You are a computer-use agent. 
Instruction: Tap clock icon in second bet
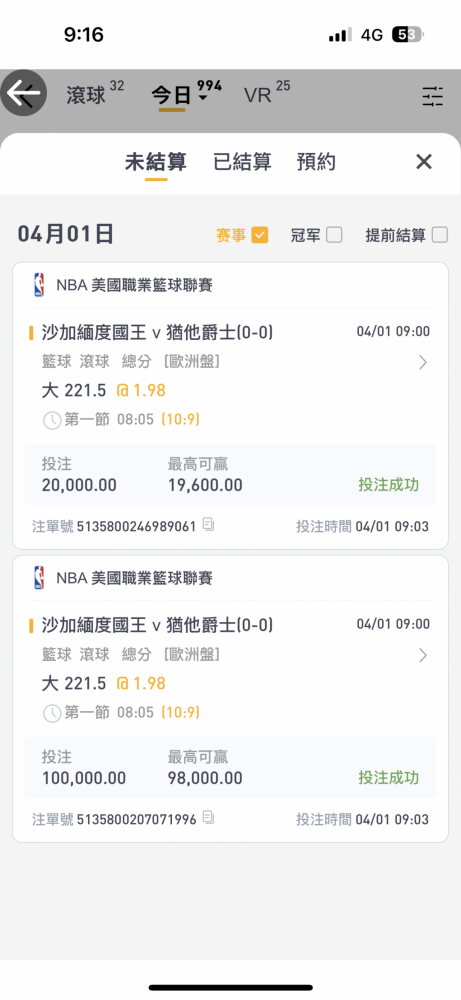[52, 712]
